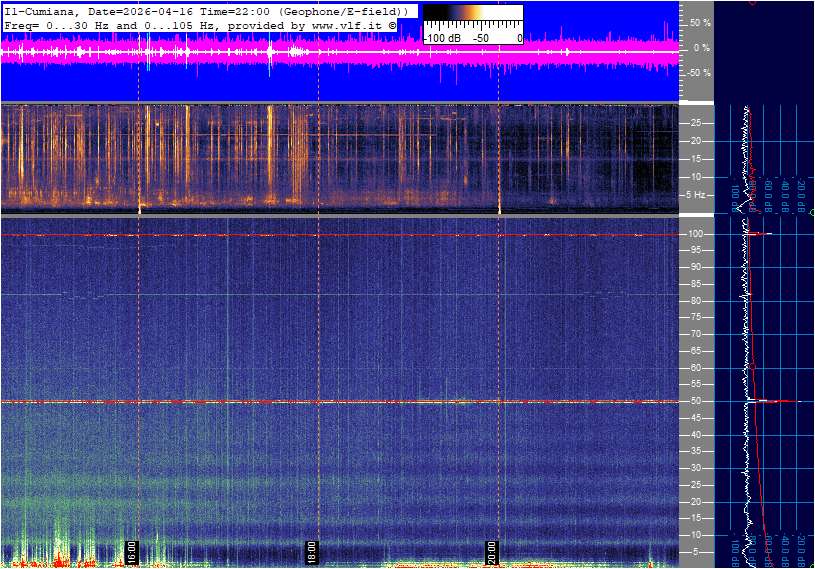Click the -100 dB label in color legend
The width and height of the screenshot is (815, 569).
(x=441, y=37)
